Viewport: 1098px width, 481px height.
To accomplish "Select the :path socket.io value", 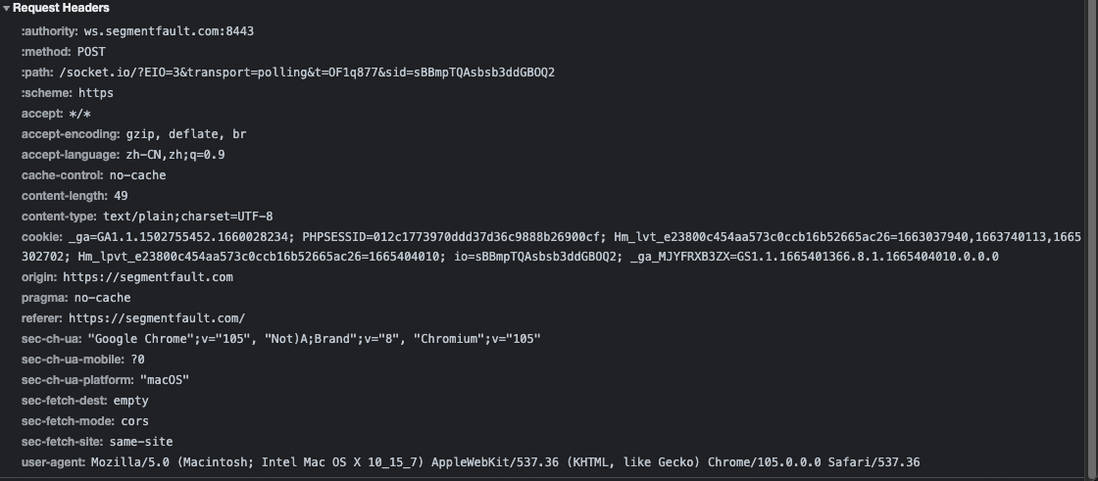I will coord(307,72).
